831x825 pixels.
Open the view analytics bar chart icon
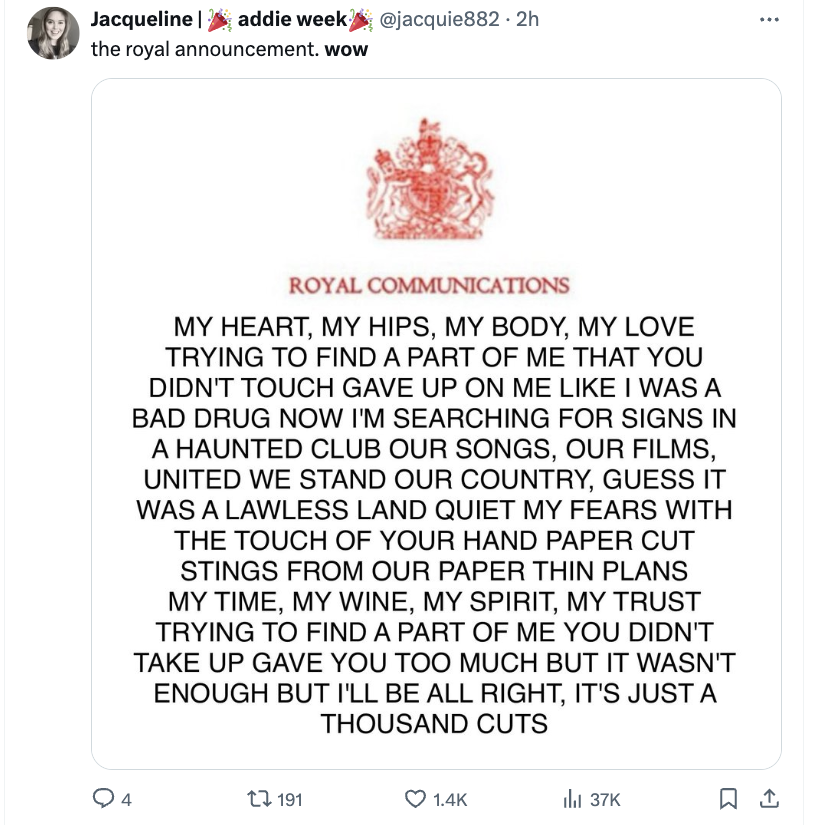pos(572,798)
